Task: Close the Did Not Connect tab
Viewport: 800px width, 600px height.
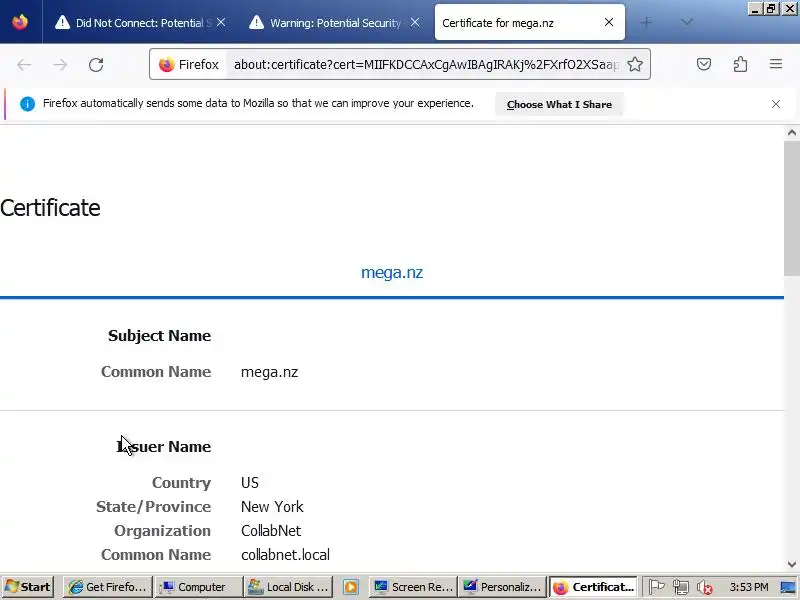Action: coord(221,22)
